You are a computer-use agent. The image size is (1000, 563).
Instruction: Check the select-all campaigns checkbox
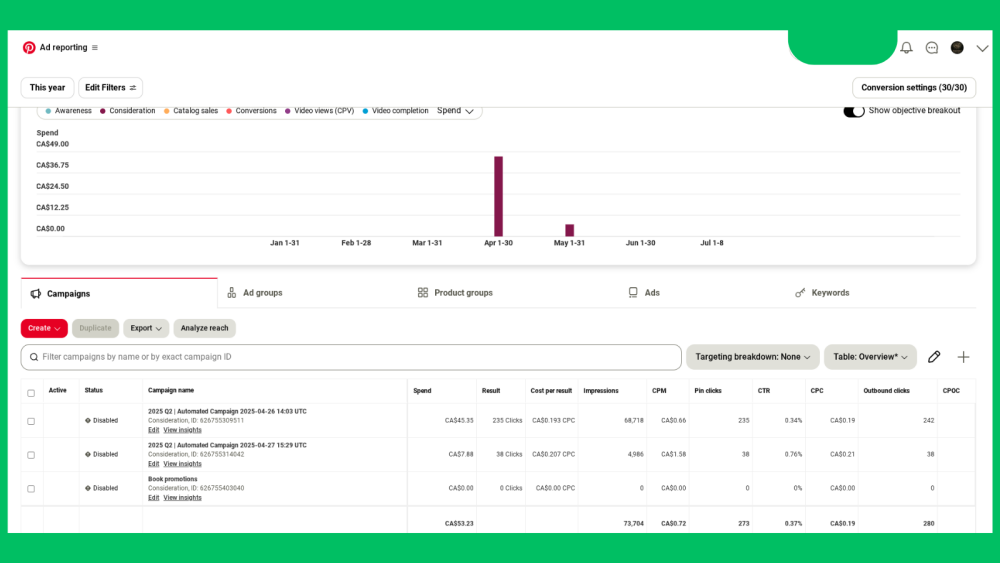[x=31, y=393]
